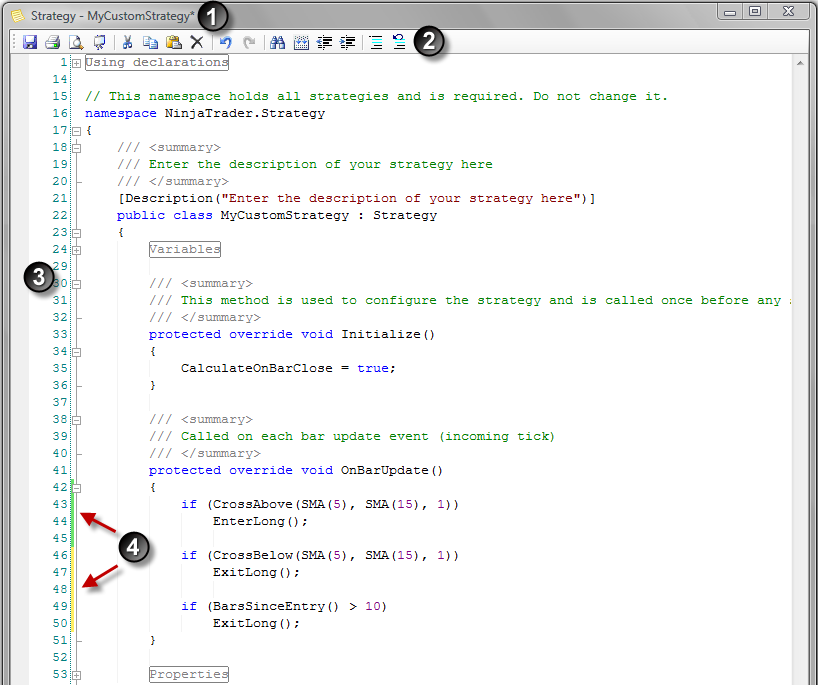Expand the Using declarations region
This screenshot has width=818, height=685.
coord(76,62)
